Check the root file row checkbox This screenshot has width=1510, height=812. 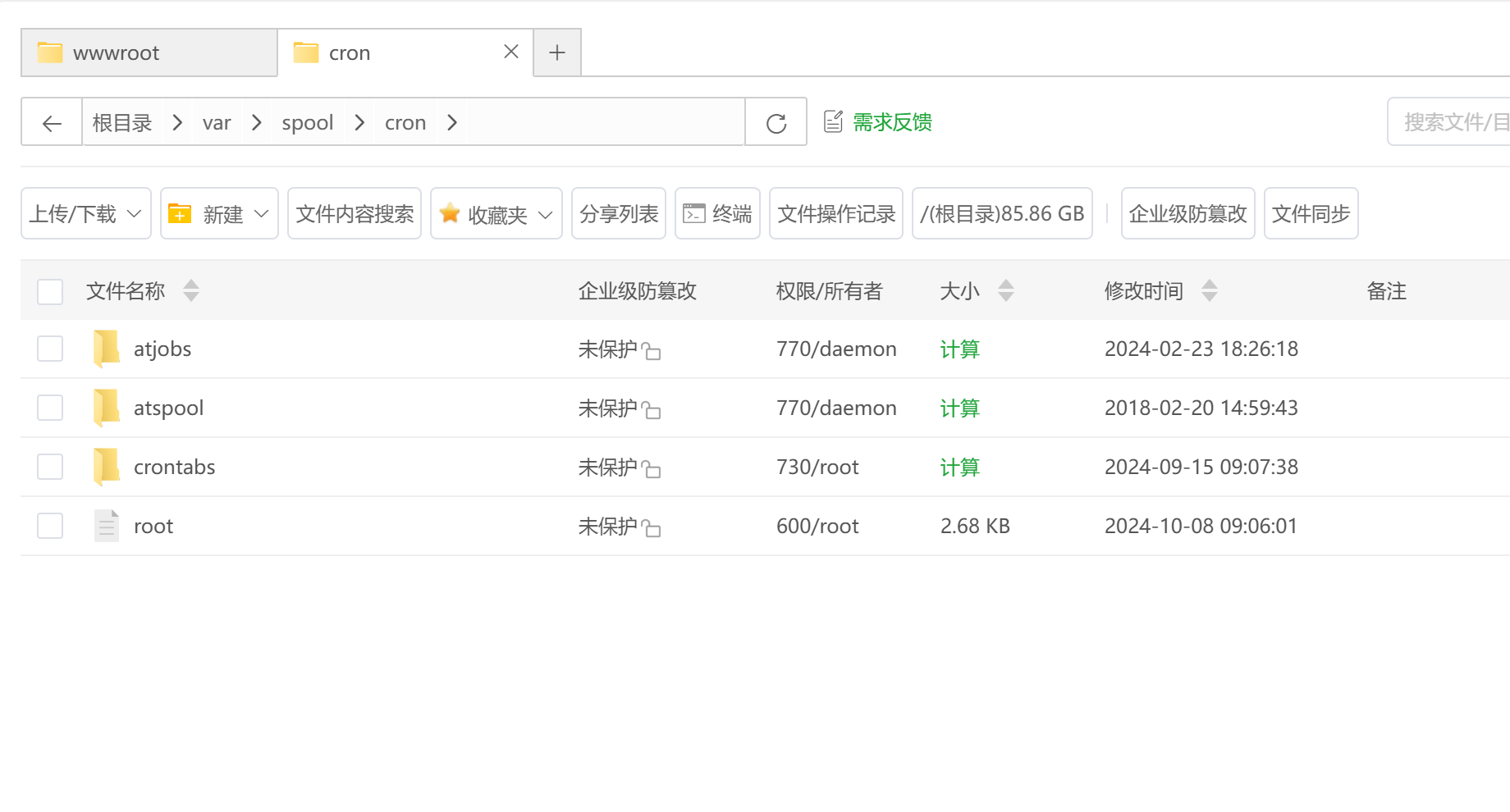(x=50, y=526)
